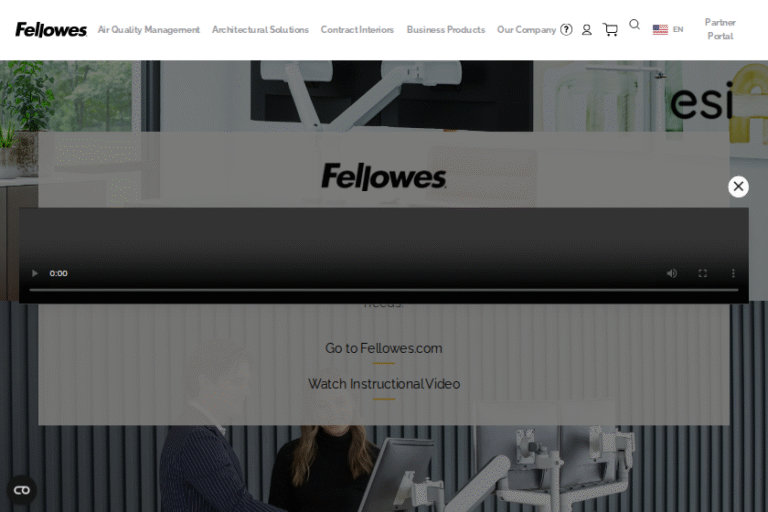
Task: Toggle video fullscreen mode
Action: (x=702, y=273)
